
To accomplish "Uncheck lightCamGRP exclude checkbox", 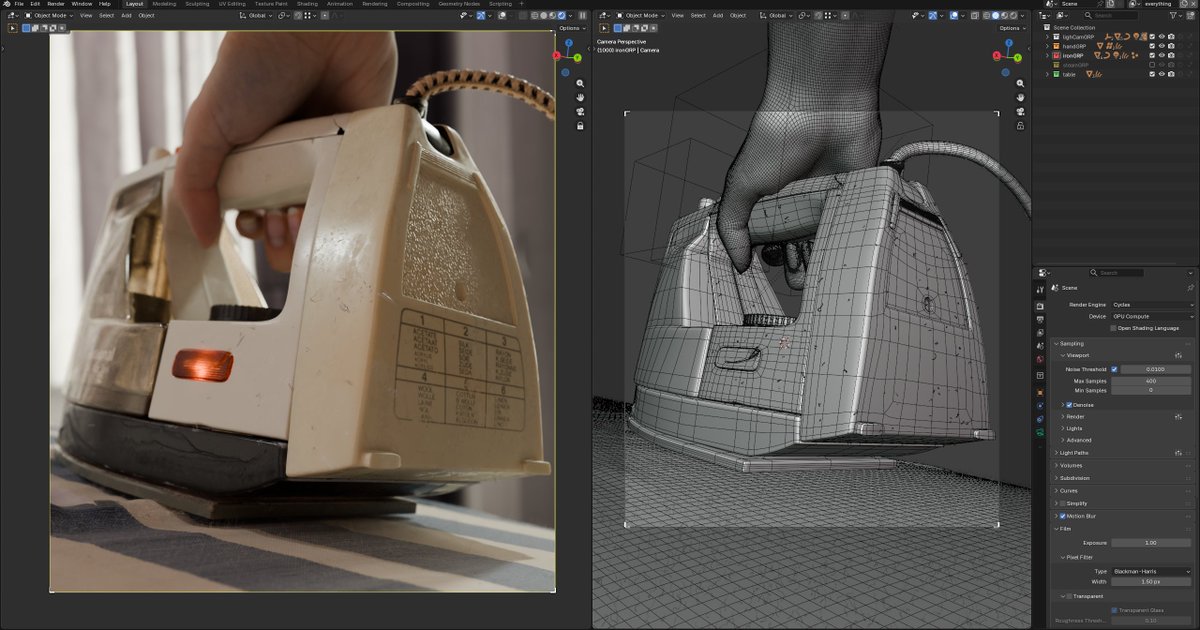I will tap(1152, 36).
